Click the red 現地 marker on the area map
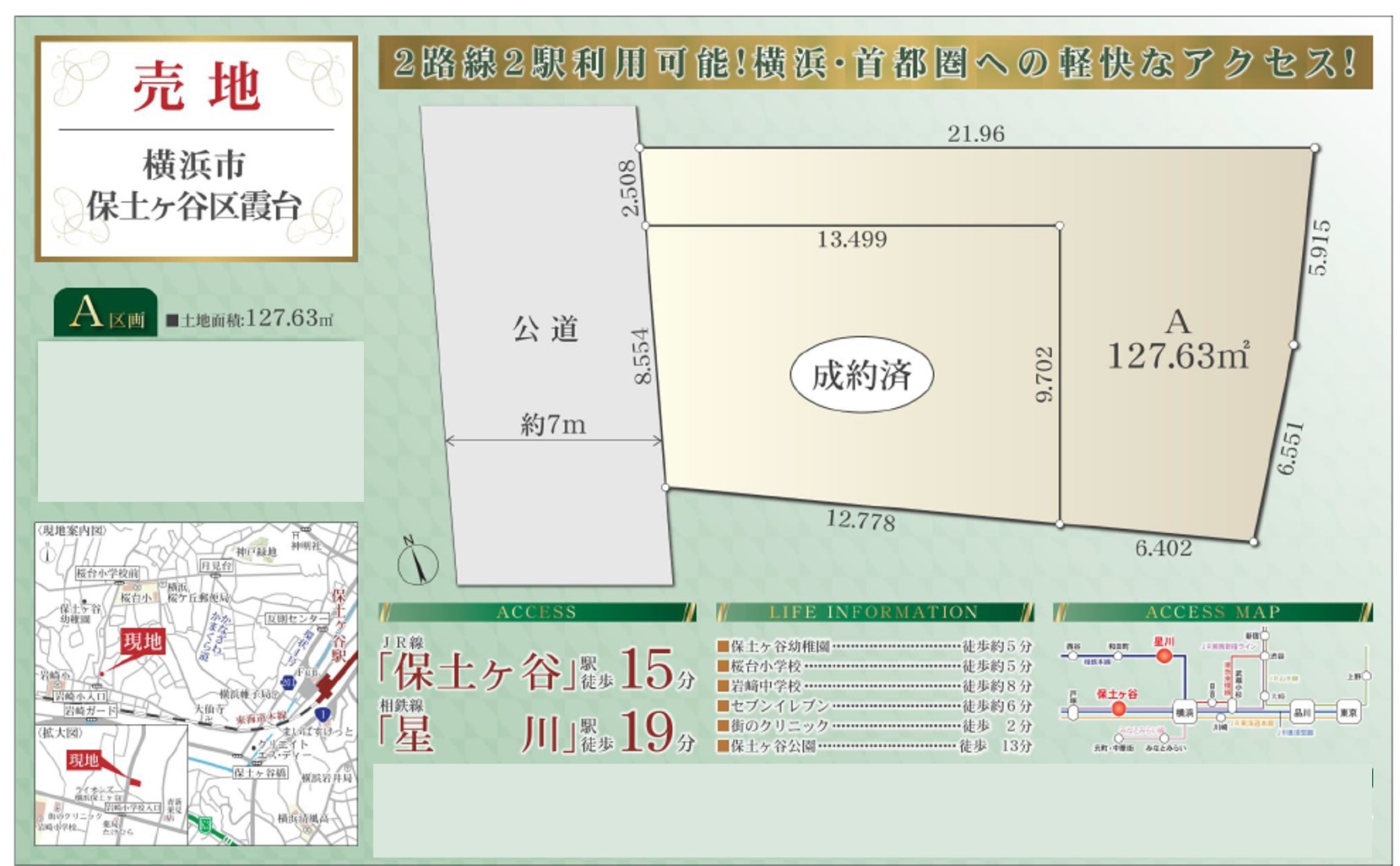 [x=142, y=641]
